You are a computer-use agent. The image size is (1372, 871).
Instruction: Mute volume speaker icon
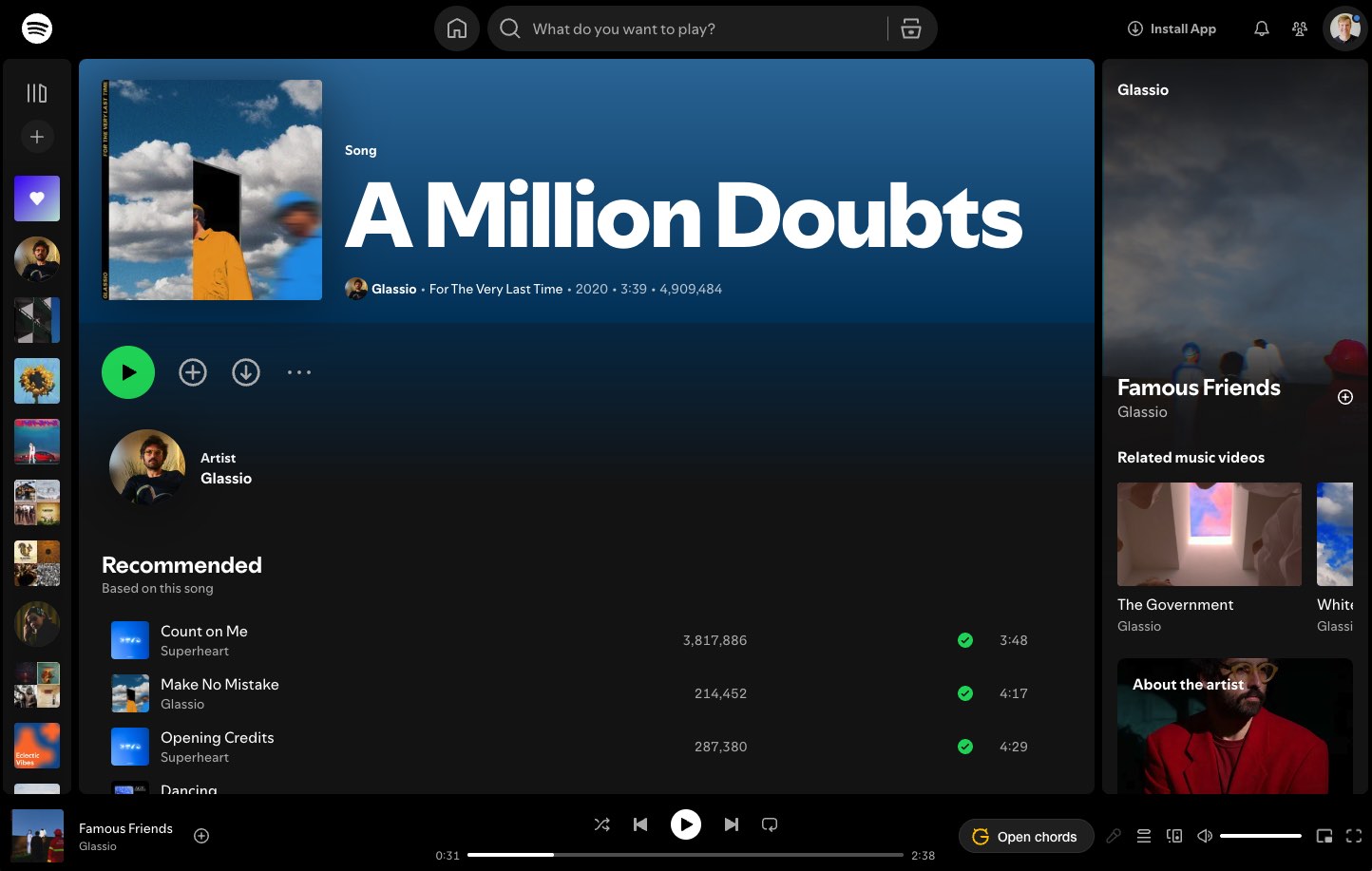pos(1205,836)
